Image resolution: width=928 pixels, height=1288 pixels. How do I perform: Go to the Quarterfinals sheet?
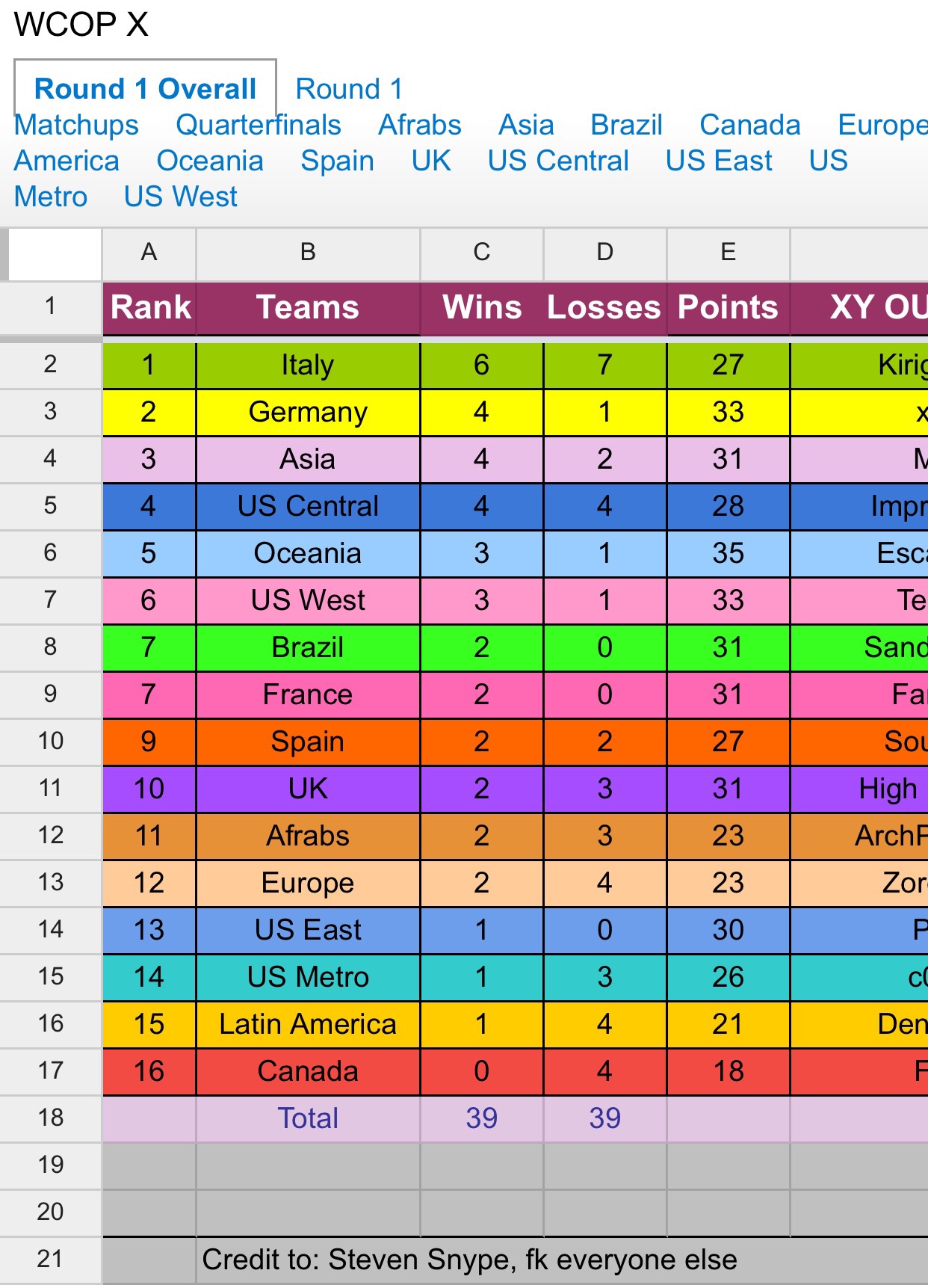[259, 125]
